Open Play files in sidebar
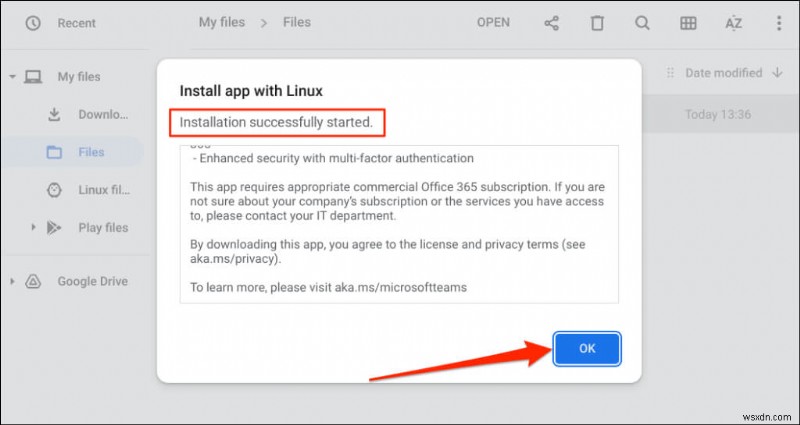 click(103, 228)
